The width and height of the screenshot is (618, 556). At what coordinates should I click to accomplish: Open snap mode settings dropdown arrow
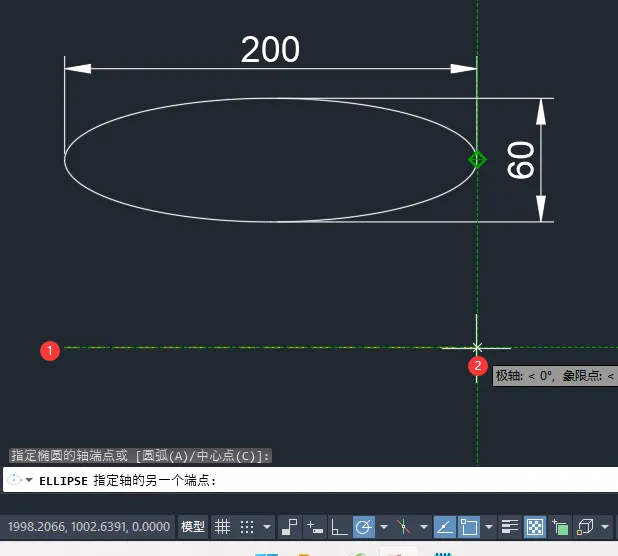pyautogui.click(x=267, y=527)
